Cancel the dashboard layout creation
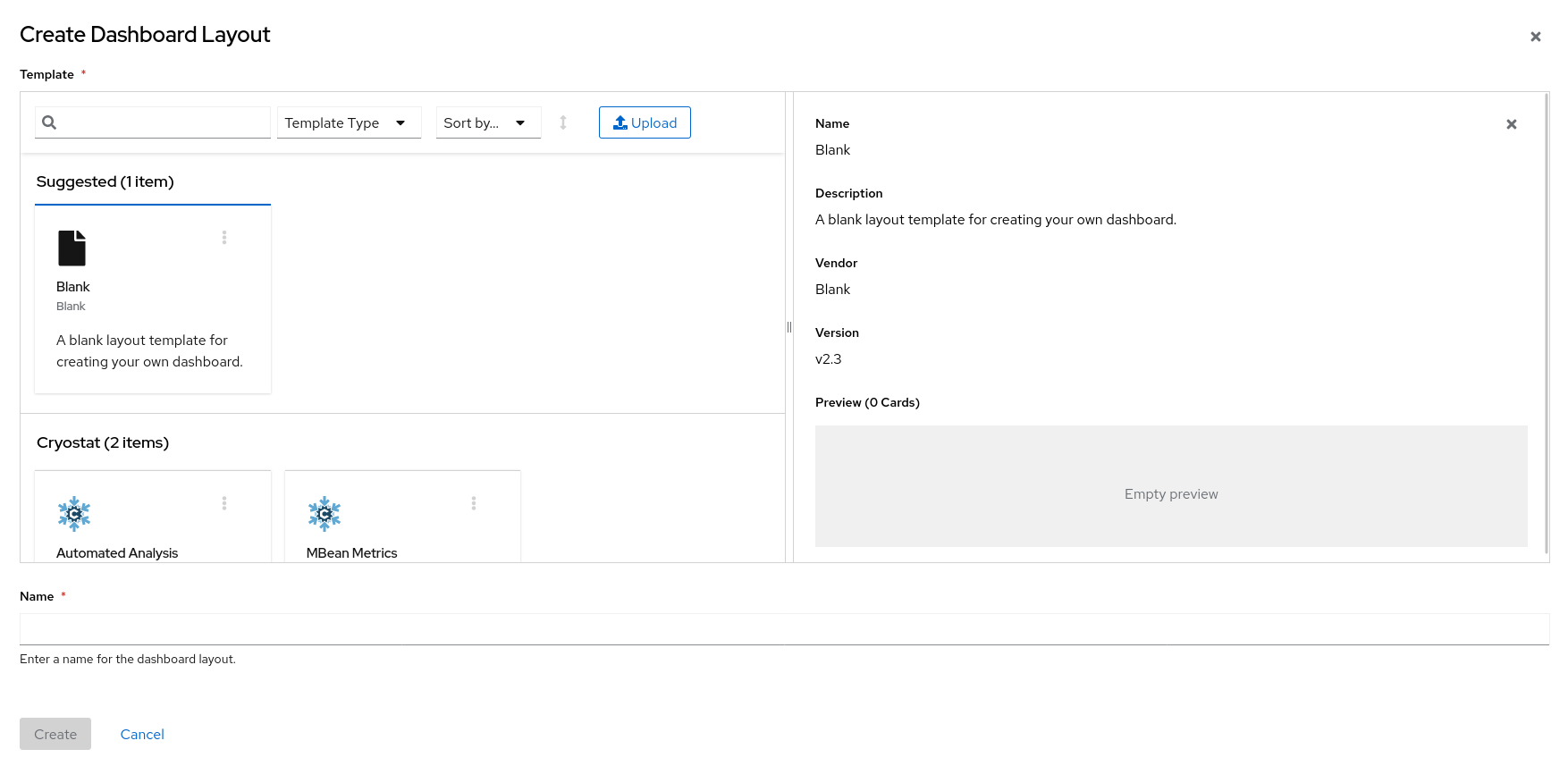Screen dimensions: 1568x766 (x=142, y=734)
